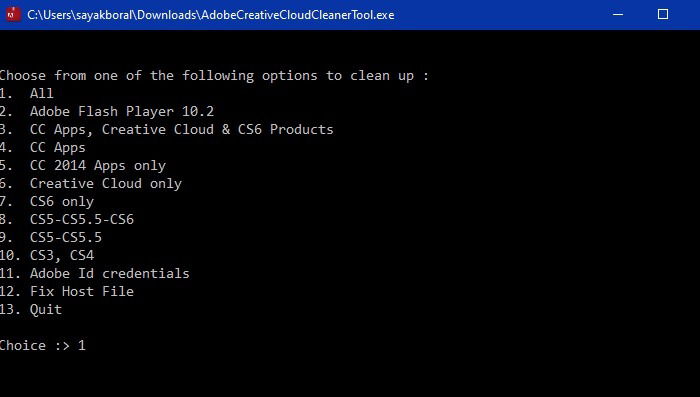Click the CC 2014 Apps only line
This screenshot has height=397, width=700.
pyautogui.click(x=83, y=166)
